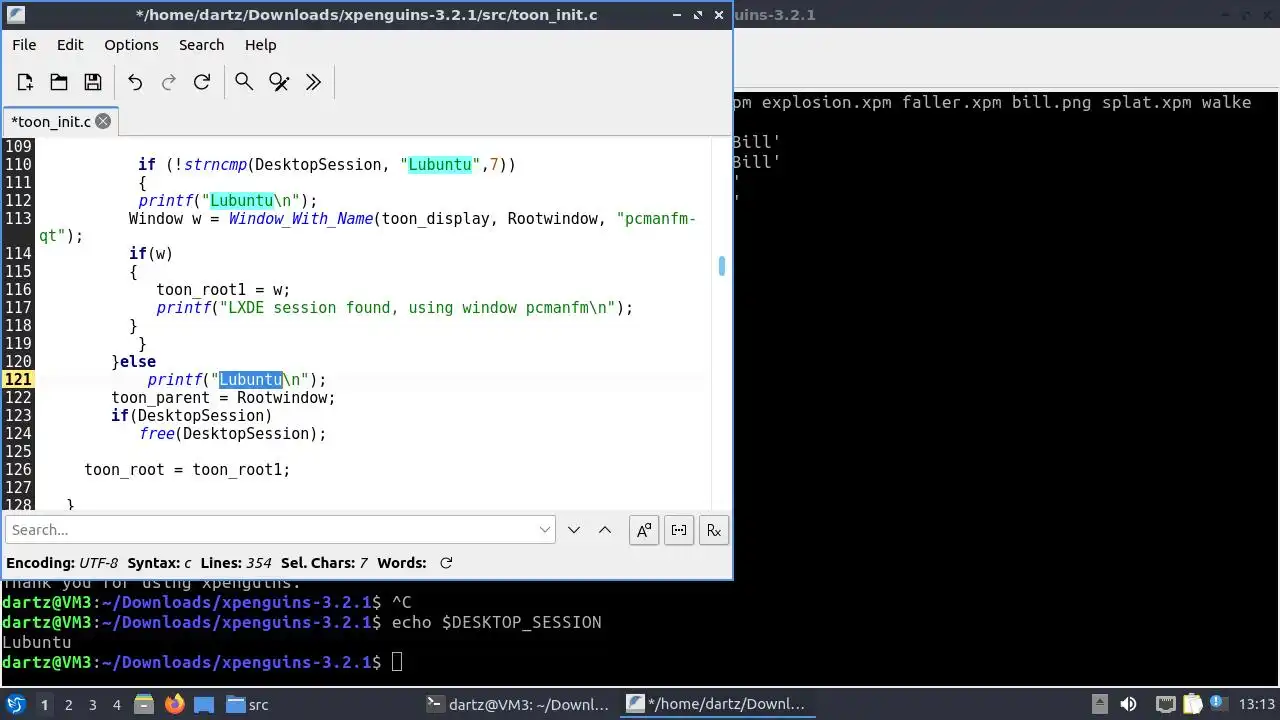This screenshot has height=720, width=1280.
Task: Expand the search history dropdown arrow
Action: click(x=545, y=530)
